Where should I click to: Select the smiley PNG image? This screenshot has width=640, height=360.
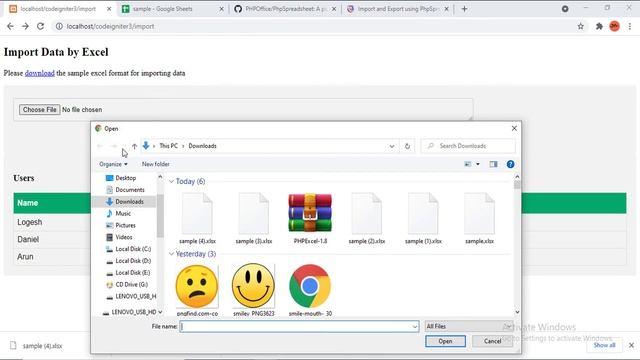point(253,290)
